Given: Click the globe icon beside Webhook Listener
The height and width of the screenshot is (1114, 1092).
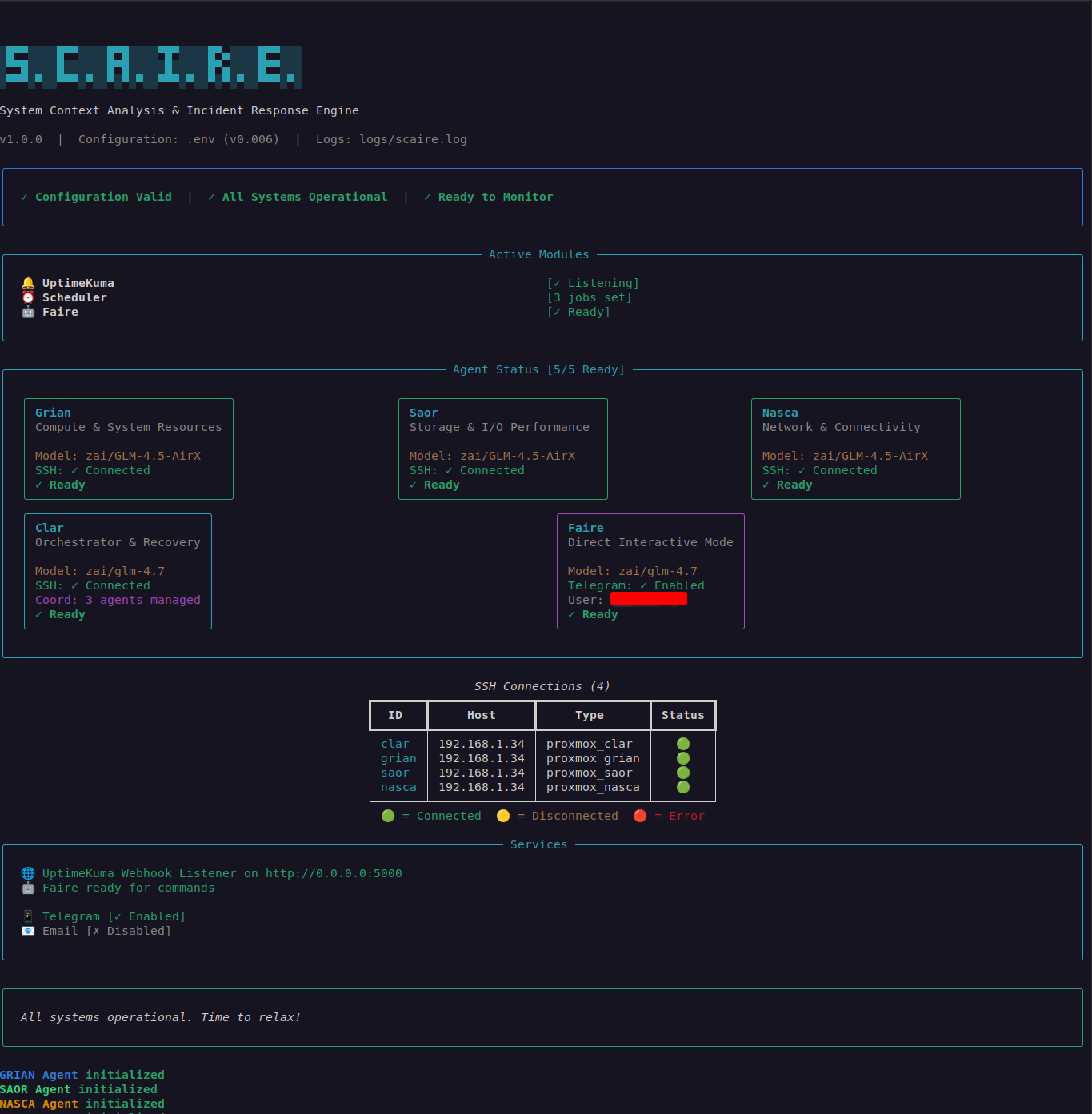Looking at the screenshot, I should coord(28,872).
